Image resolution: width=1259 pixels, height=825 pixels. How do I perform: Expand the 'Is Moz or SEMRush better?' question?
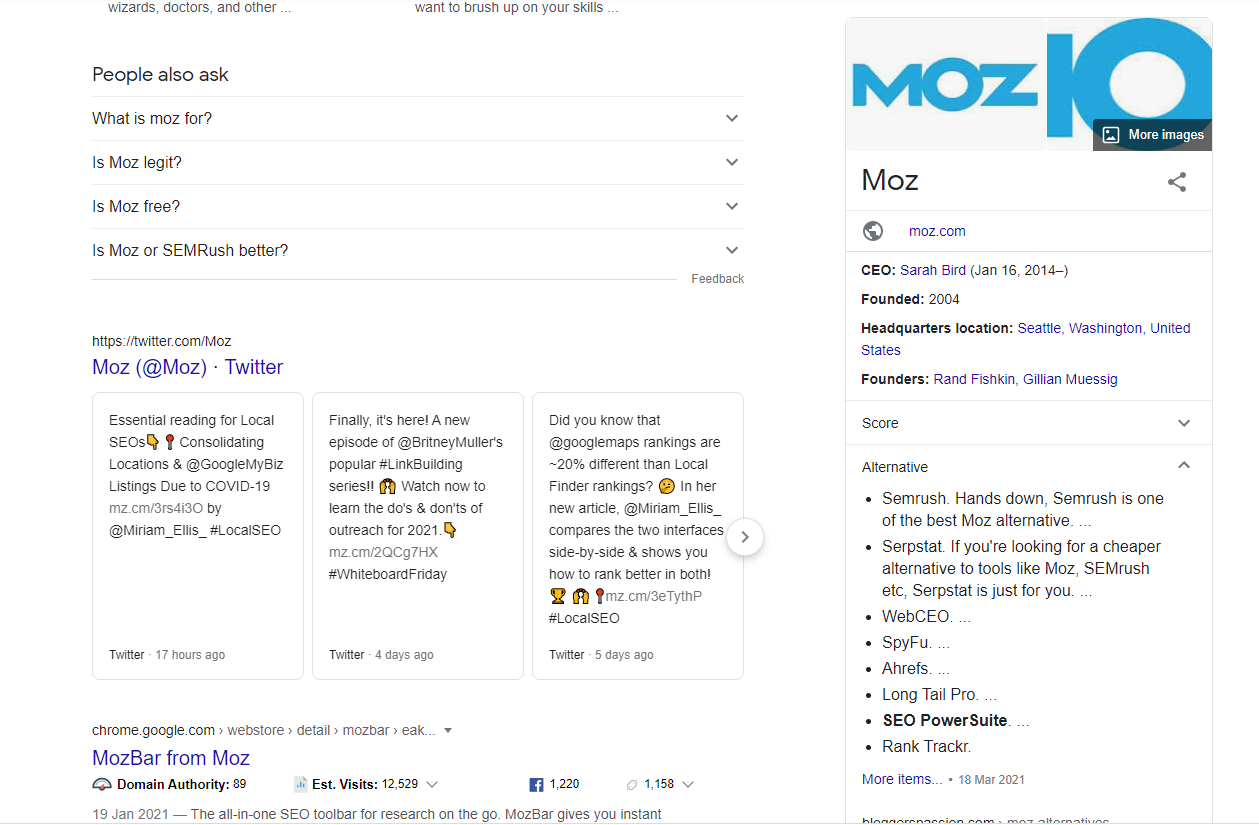[418, 250]
